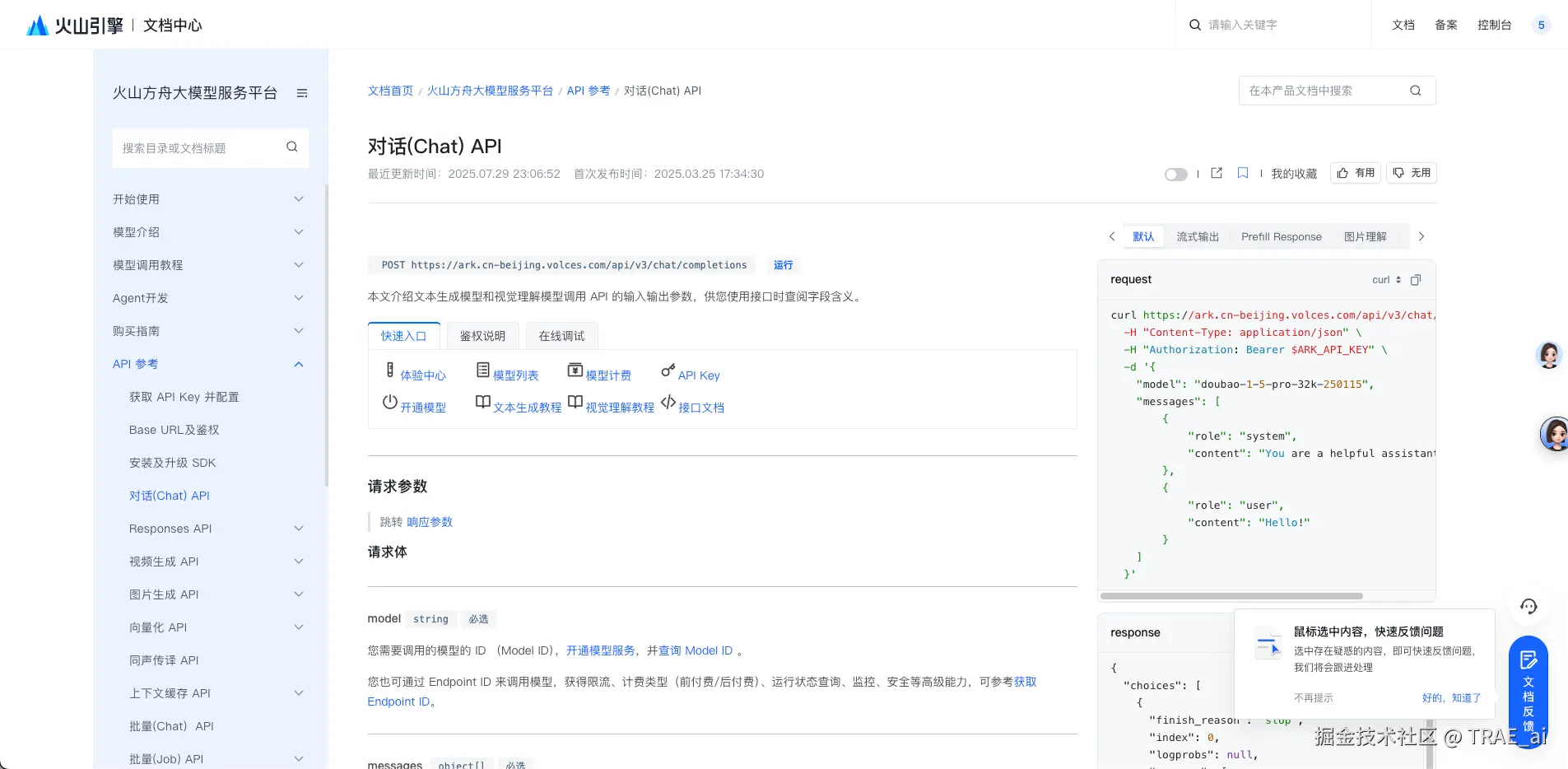Select the 图片理解 example tab

(x=1366, y=237)
